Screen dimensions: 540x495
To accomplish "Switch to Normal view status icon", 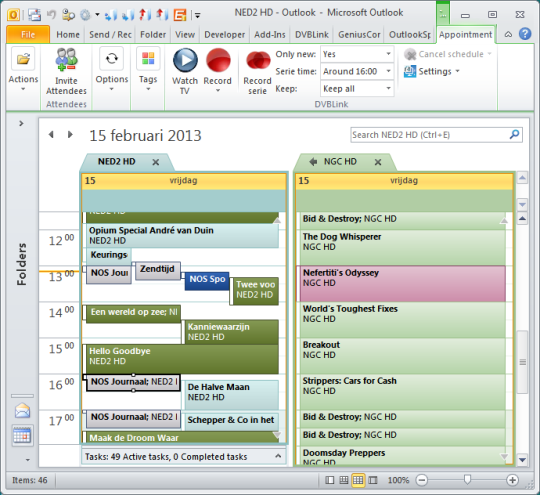I will click(x=330, y=480).
